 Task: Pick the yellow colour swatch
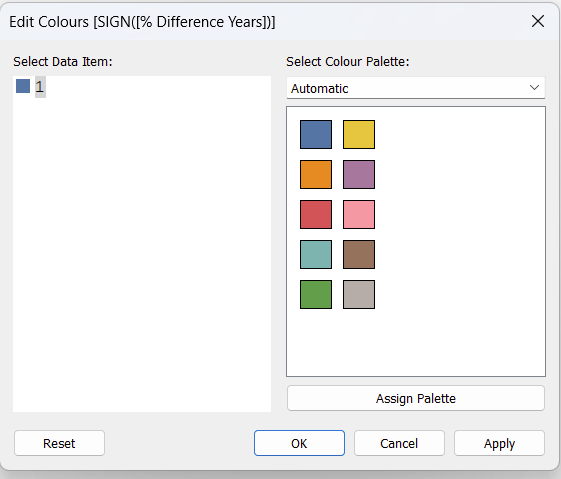point(359,135)
